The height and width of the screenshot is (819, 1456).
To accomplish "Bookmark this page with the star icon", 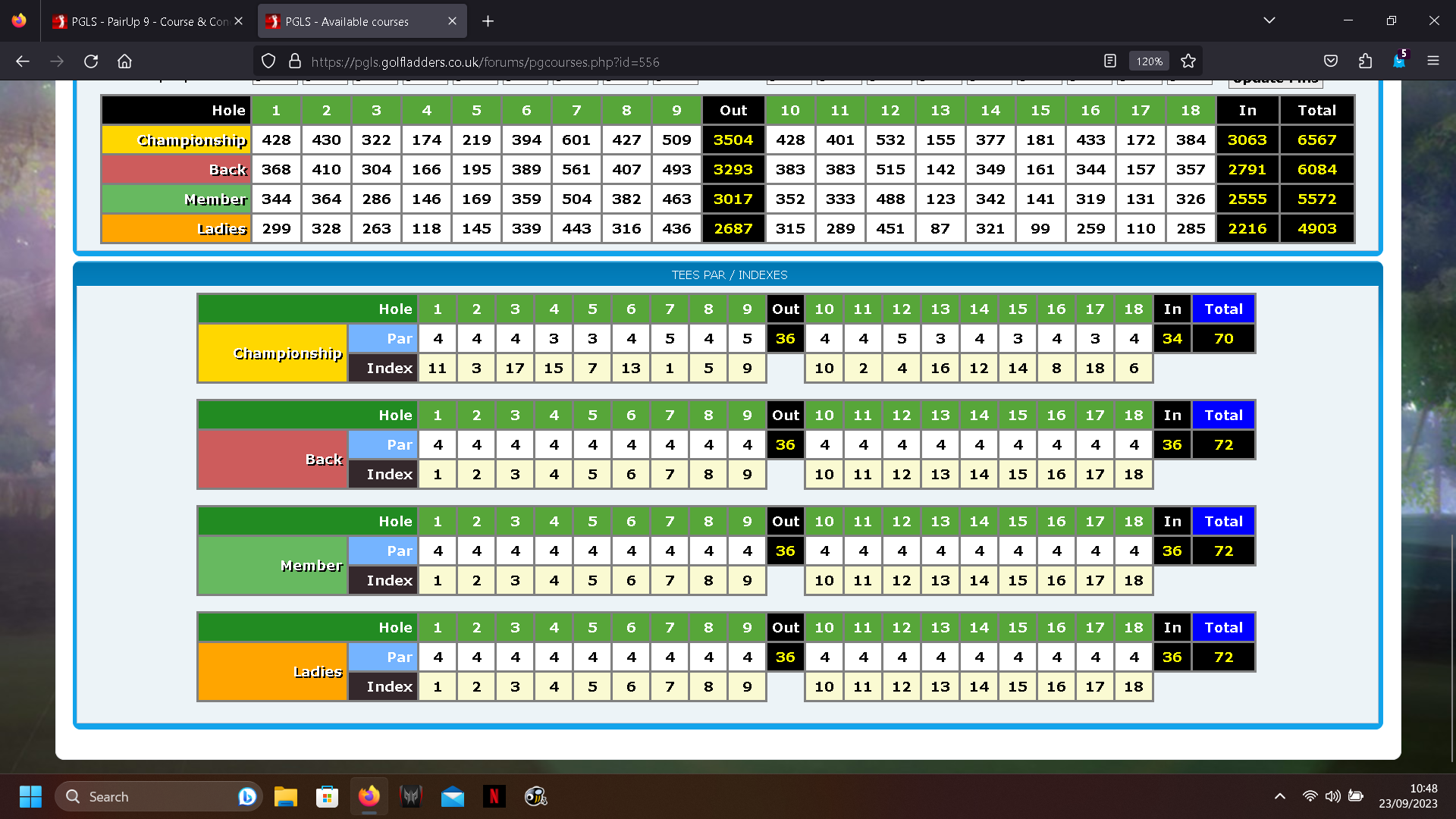I will click(x=1188, y=61).
